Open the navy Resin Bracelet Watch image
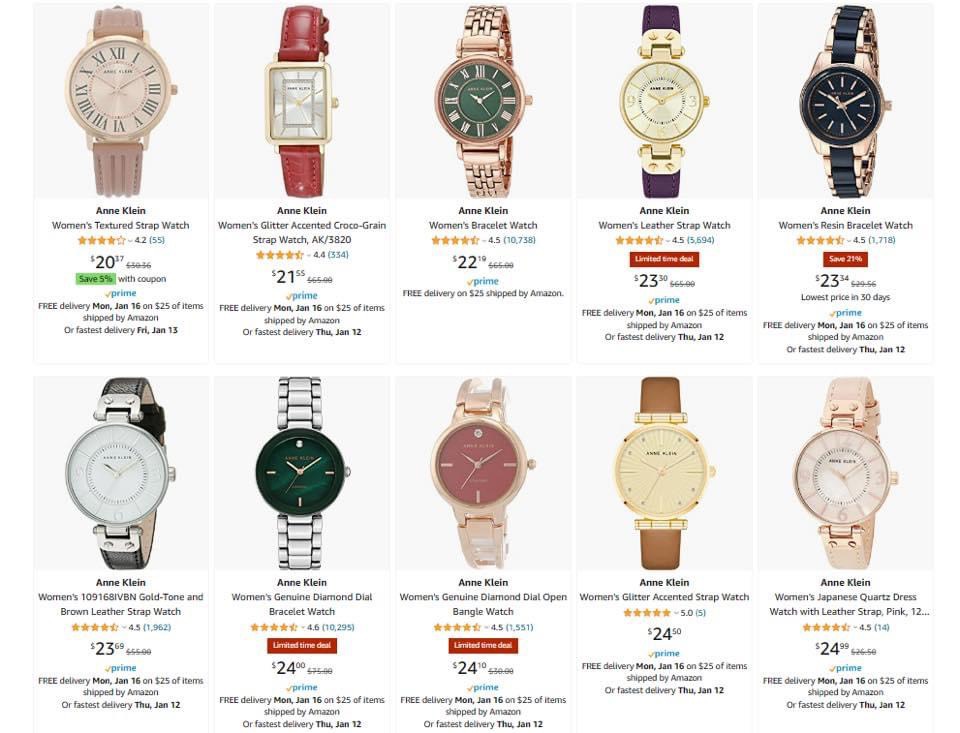Screen dimensions: 960x733 pyautogui.click(x=846, y=101)
